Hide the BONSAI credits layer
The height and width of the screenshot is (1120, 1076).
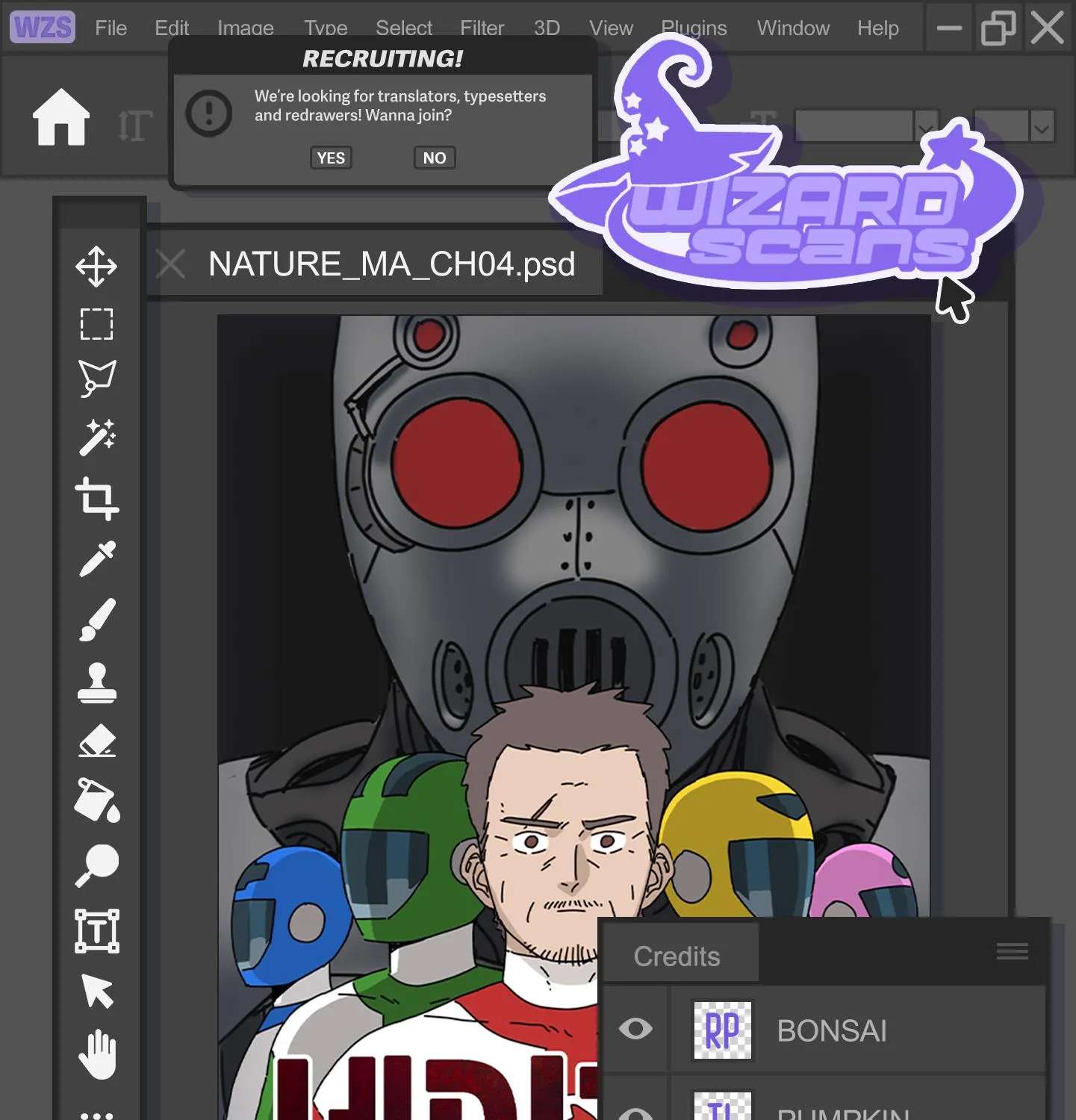pyautogui.click(x=635, y=1029)
